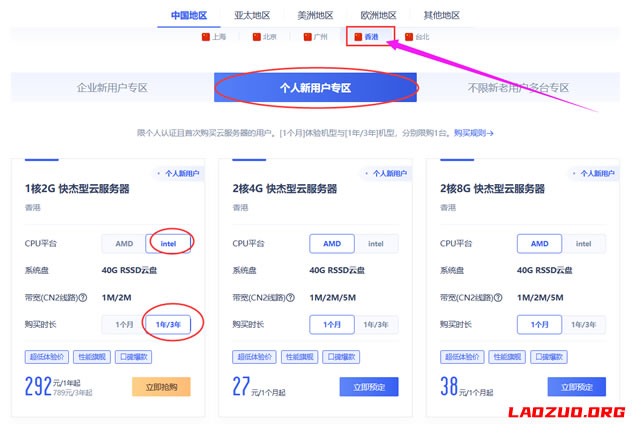The width and height of the screenshot is (632, 424).
Task: Click the 口碑爆款 tag on the 1核2G card
Action: pyautogui.click(x=133, y=357)
